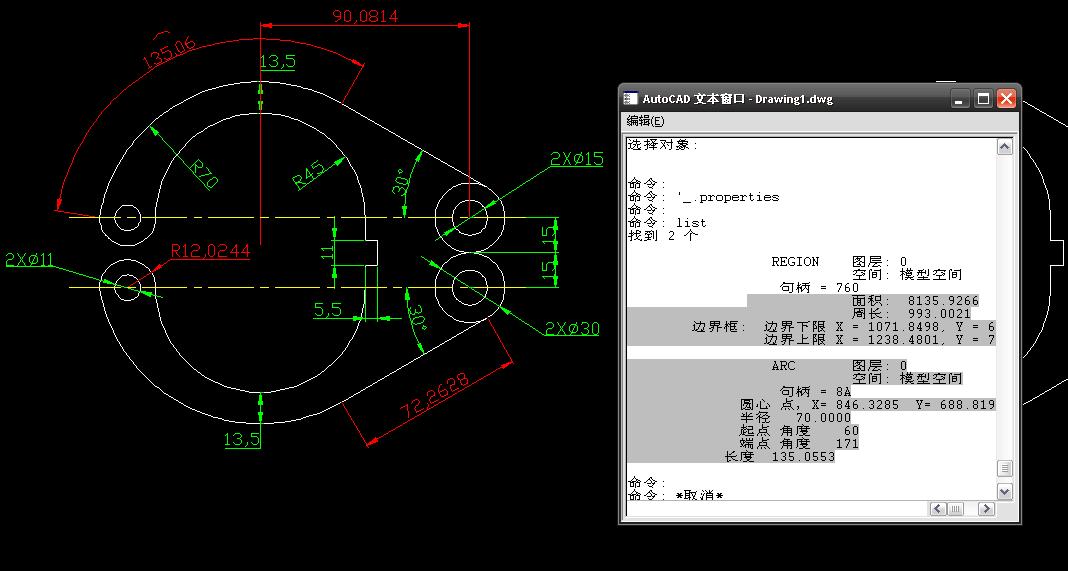Open the 编辑(E) menu in text window
This screenshot has width=1068, height=571.
[x=645, y=121]
